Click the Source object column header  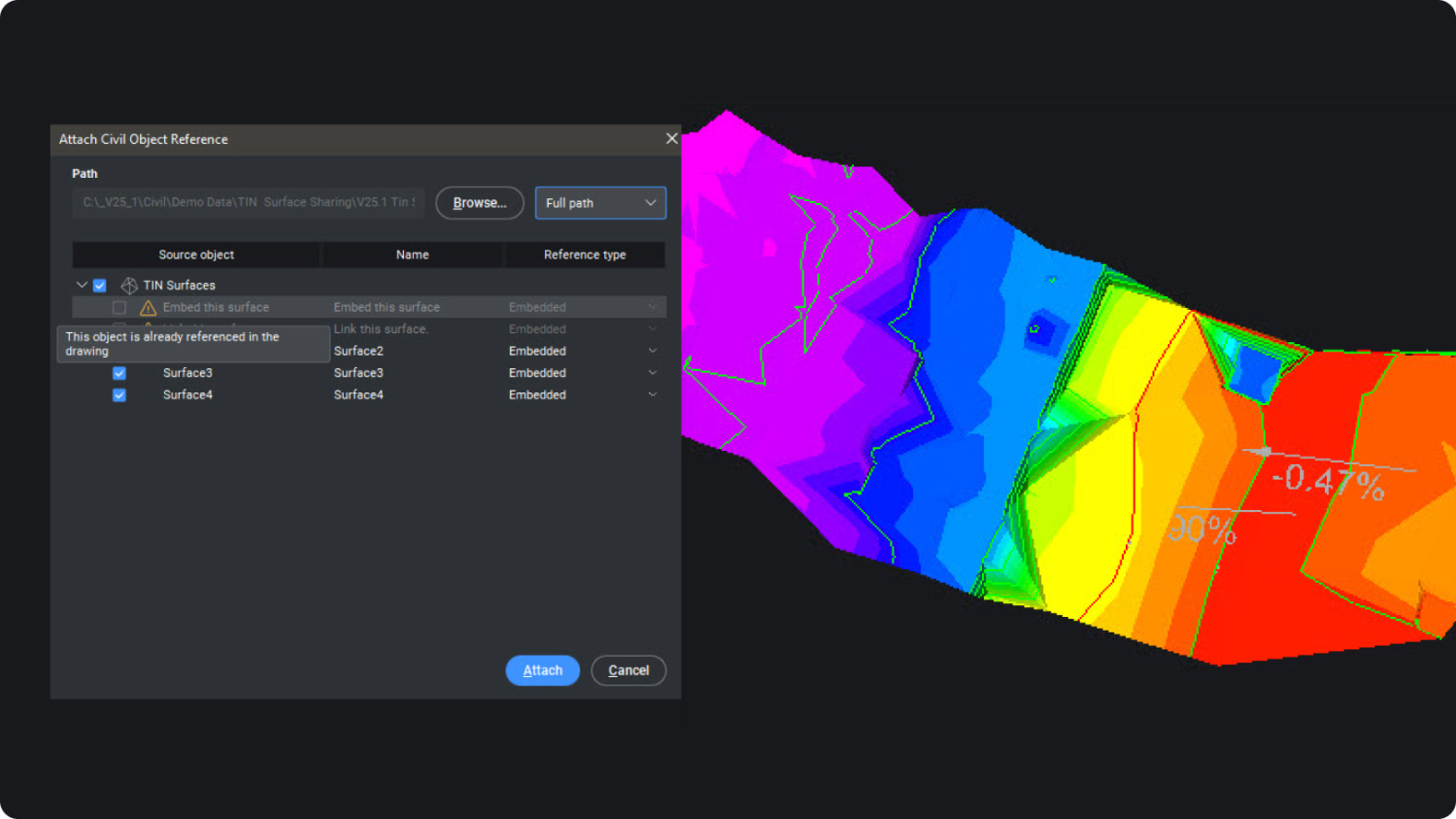tap(196, 255)
